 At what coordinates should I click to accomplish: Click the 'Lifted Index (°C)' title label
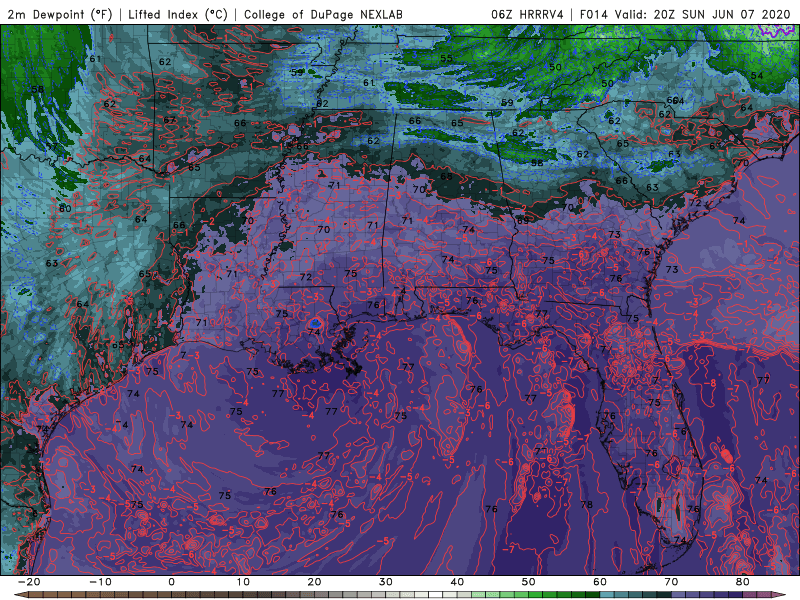point(178,14)
